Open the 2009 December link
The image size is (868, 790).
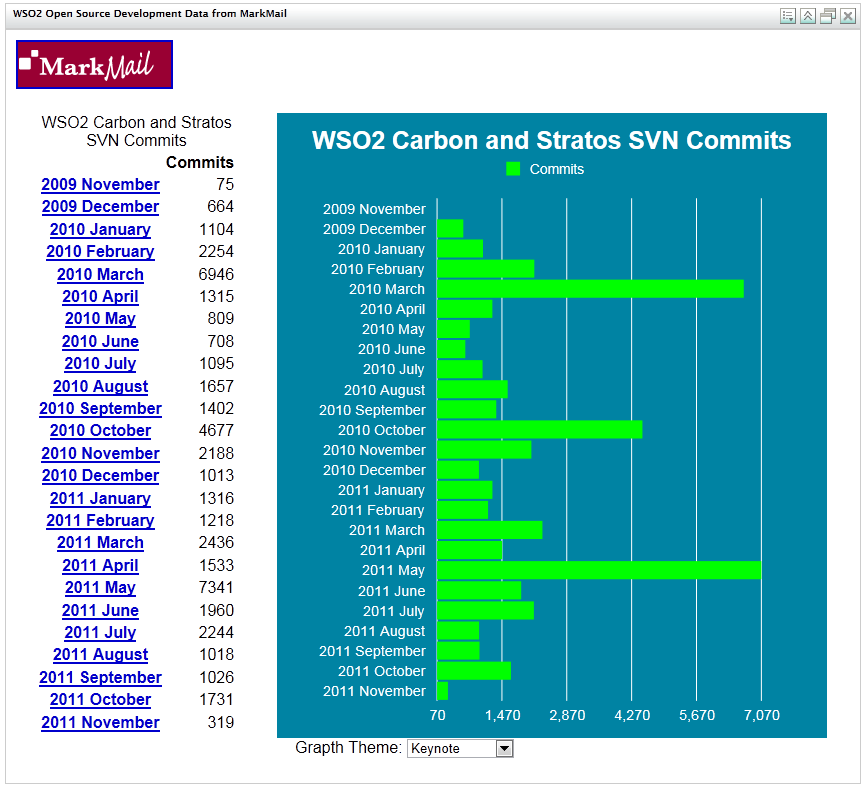[x=100, y=206]
